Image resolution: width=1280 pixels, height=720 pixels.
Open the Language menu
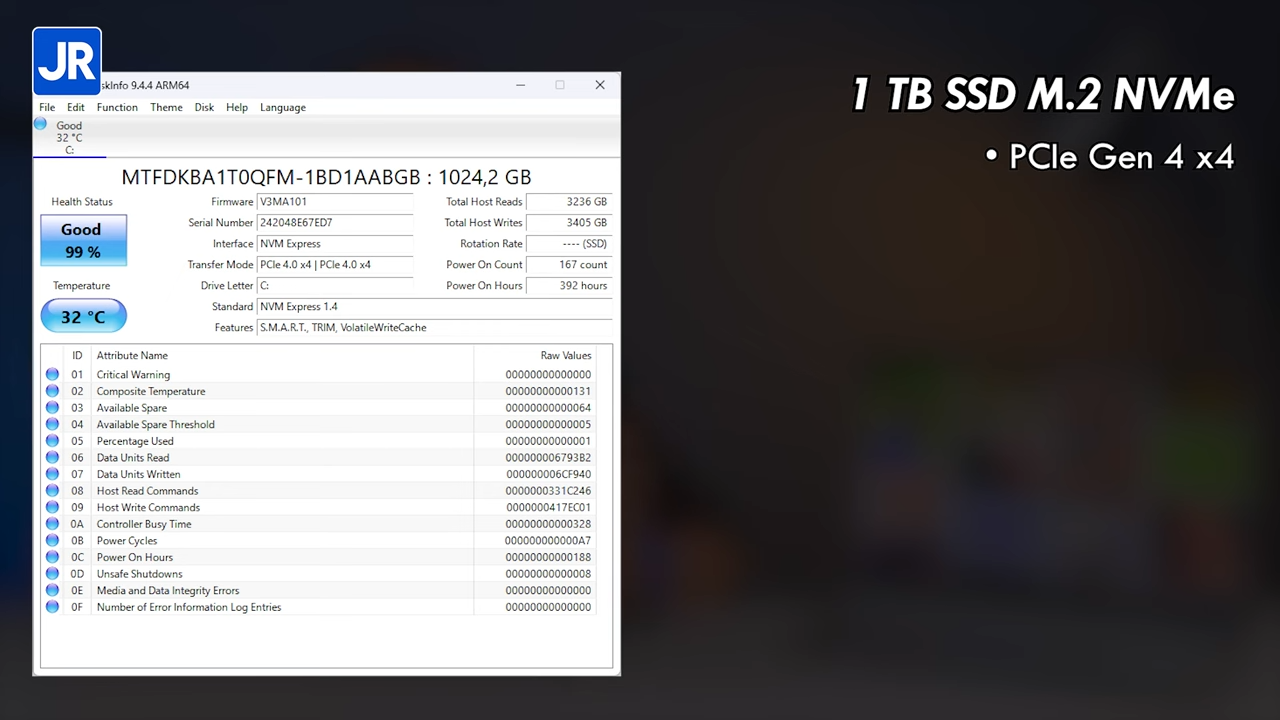282,107
